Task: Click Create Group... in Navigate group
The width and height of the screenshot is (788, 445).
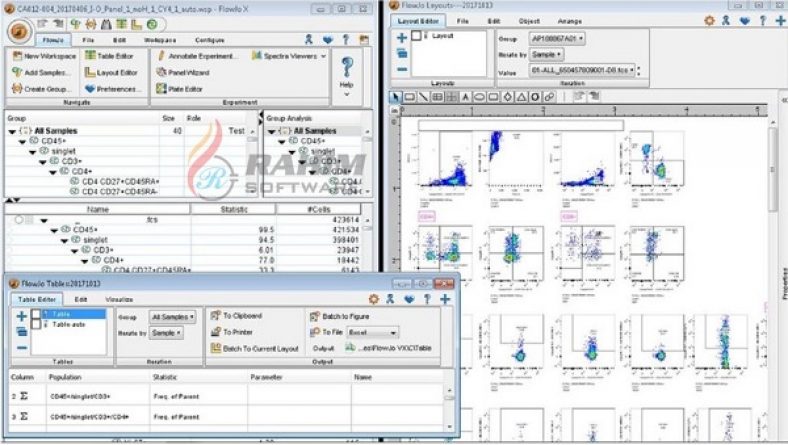Action: (41, 89)
